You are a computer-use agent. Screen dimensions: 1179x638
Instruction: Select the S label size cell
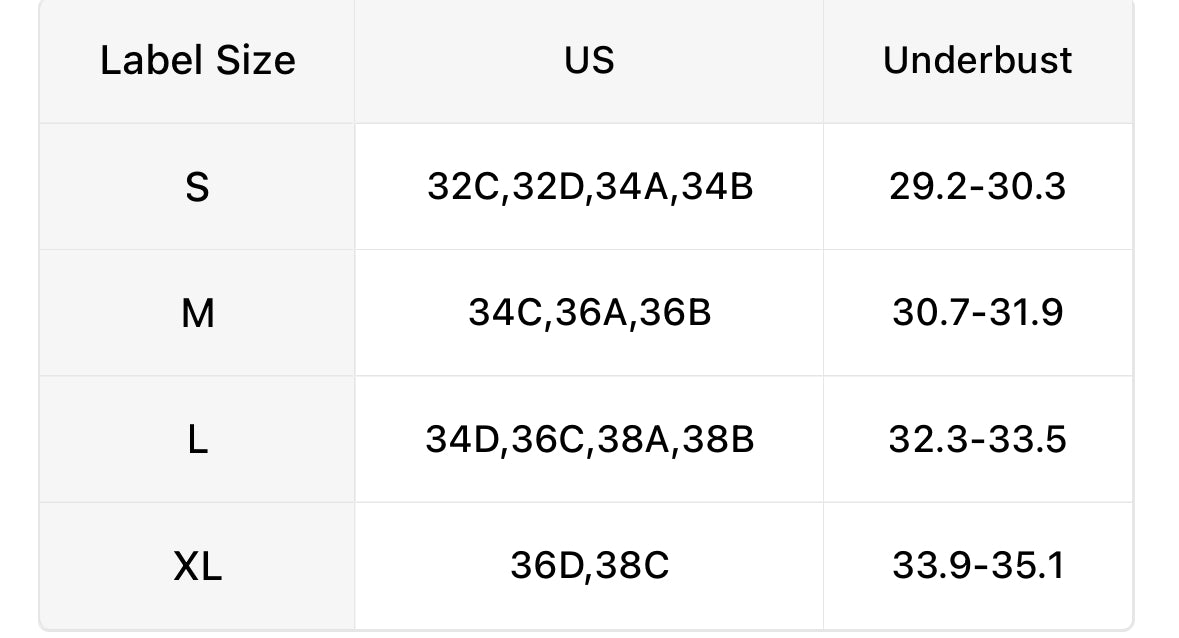(x=198, y=188)
